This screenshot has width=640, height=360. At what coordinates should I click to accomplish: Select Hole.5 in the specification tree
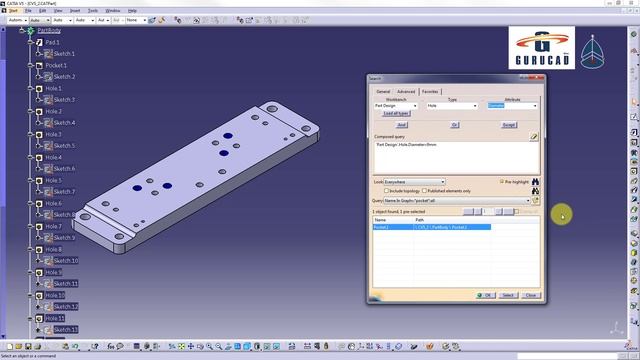tap(53, 180)
